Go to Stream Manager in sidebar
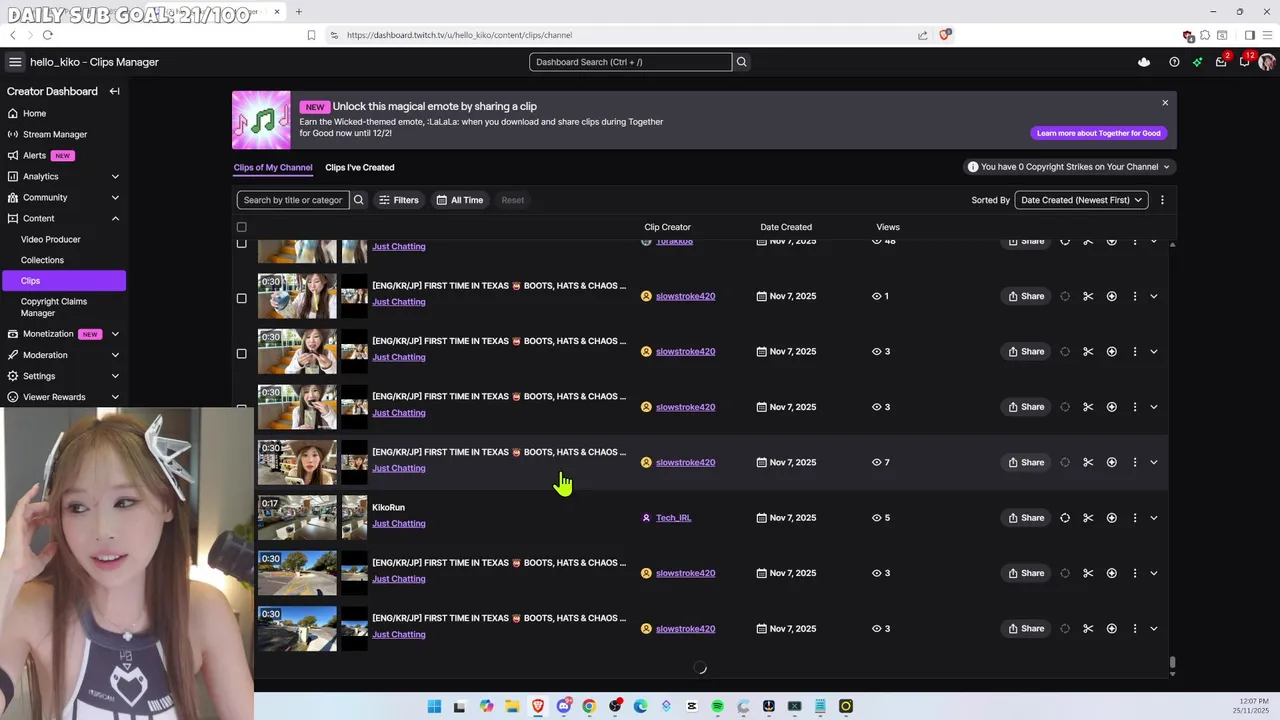Screen dimensions: 1280x720 click(x=55, y=134)
